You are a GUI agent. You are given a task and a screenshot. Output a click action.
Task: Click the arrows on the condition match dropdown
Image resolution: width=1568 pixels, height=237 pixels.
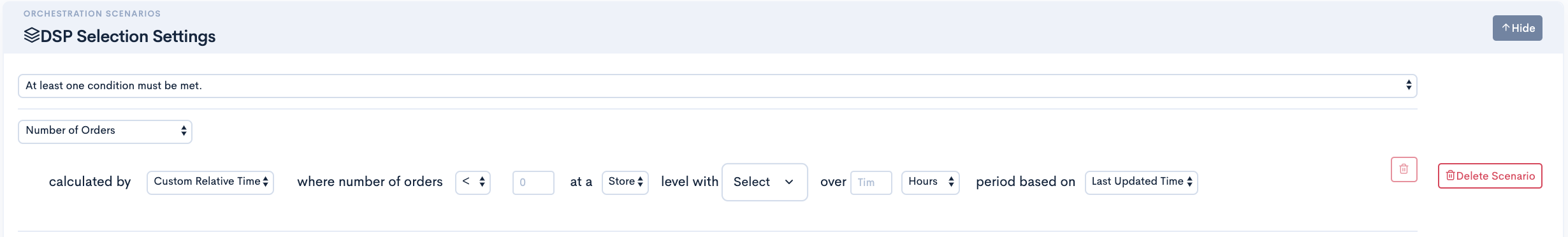click(x=1408, y=85)
